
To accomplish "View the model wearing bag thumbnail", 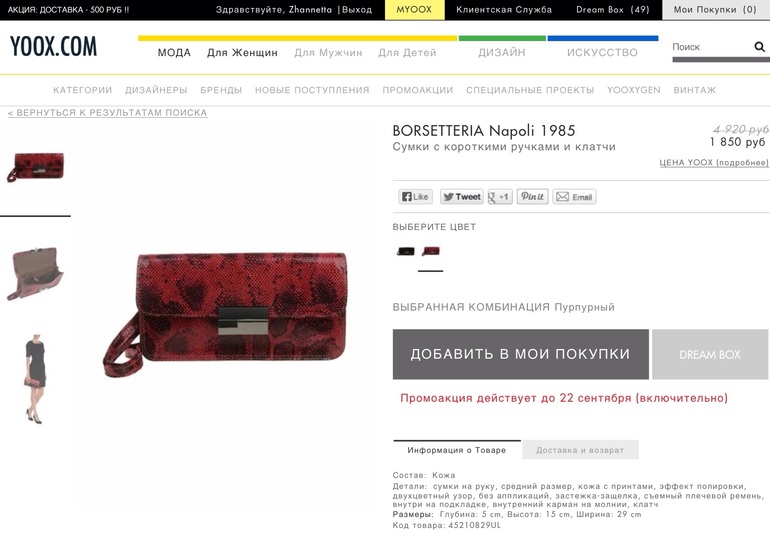I will tap(35, 379).
